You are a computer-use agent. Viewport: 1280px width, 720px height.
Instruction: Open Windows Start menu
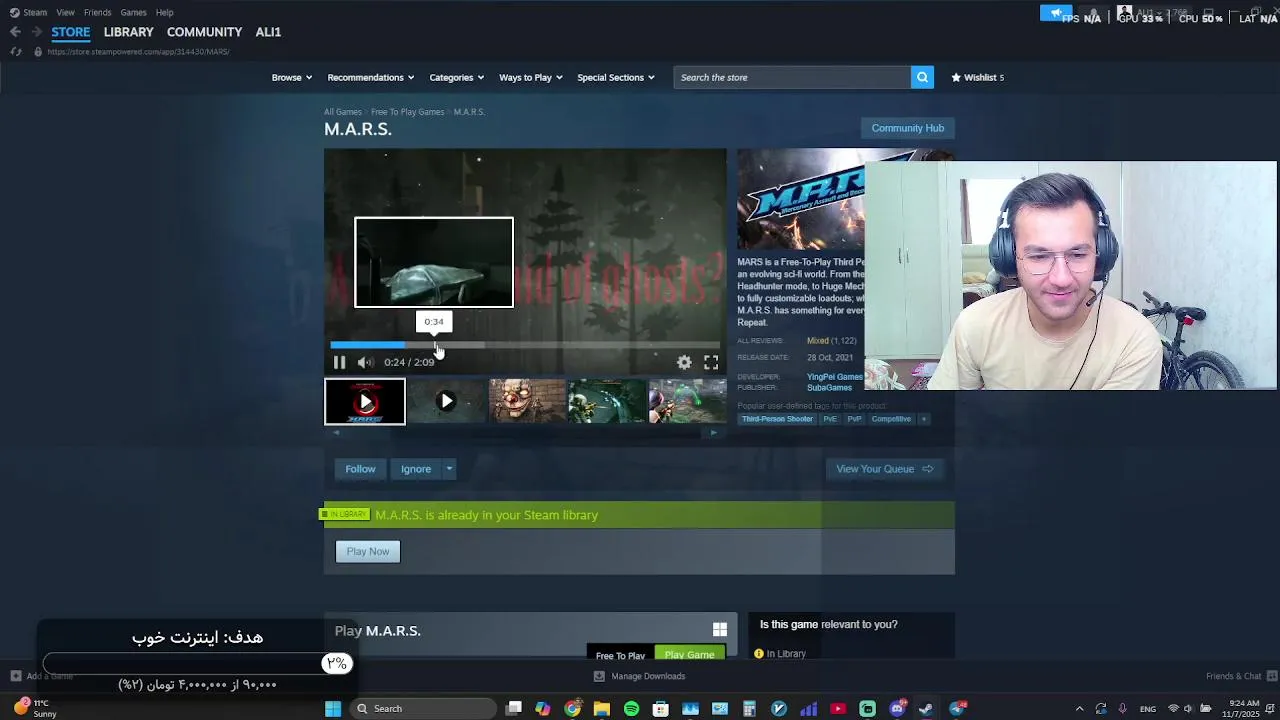pyautogui.click(x=333, y=708)
